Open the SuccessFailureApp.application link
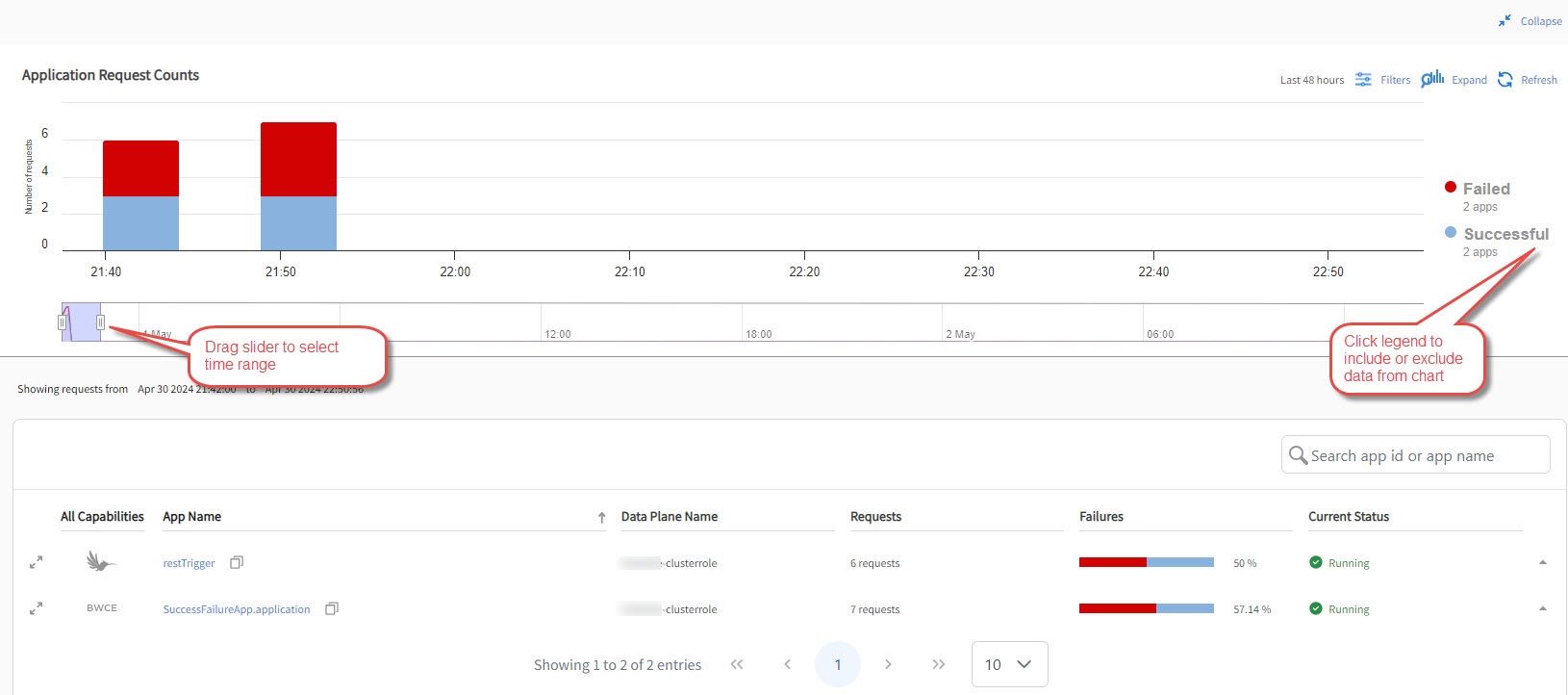The height and width of the screenshot is (695, 1568). point(237,609)
